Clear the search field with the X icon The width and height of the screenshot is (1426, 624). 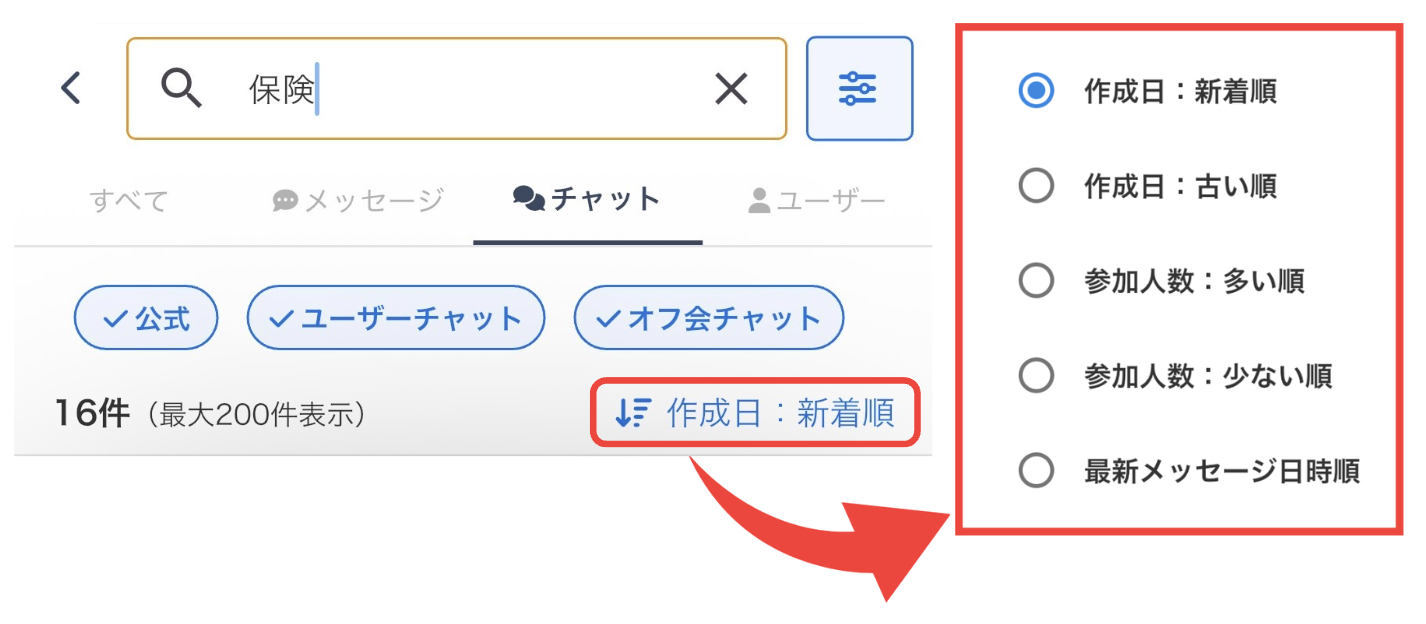(731, 88)
